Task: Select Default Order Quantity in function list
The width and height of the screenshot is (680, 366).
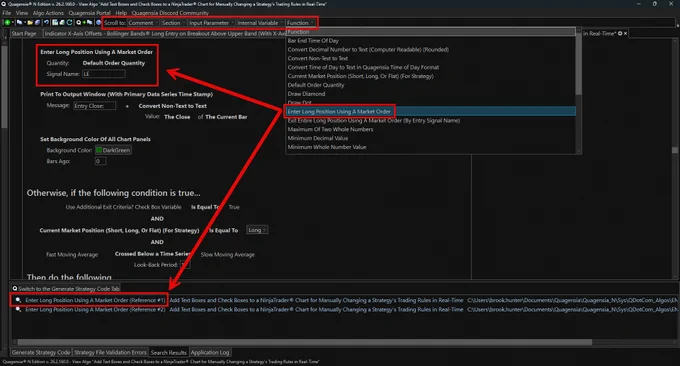Action: pyautogui.click(x=431, y=85)
